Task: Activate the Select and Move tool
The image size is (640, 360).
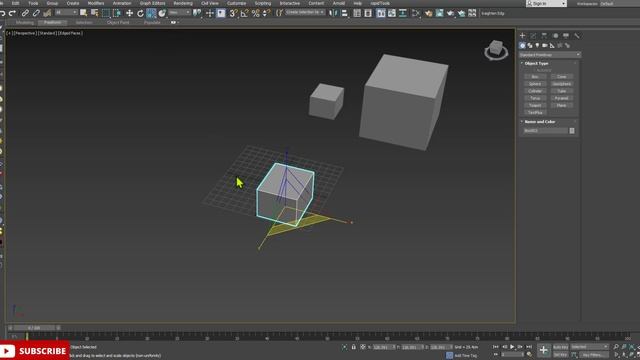Action: pyautogui.click(x=129, y=13)
